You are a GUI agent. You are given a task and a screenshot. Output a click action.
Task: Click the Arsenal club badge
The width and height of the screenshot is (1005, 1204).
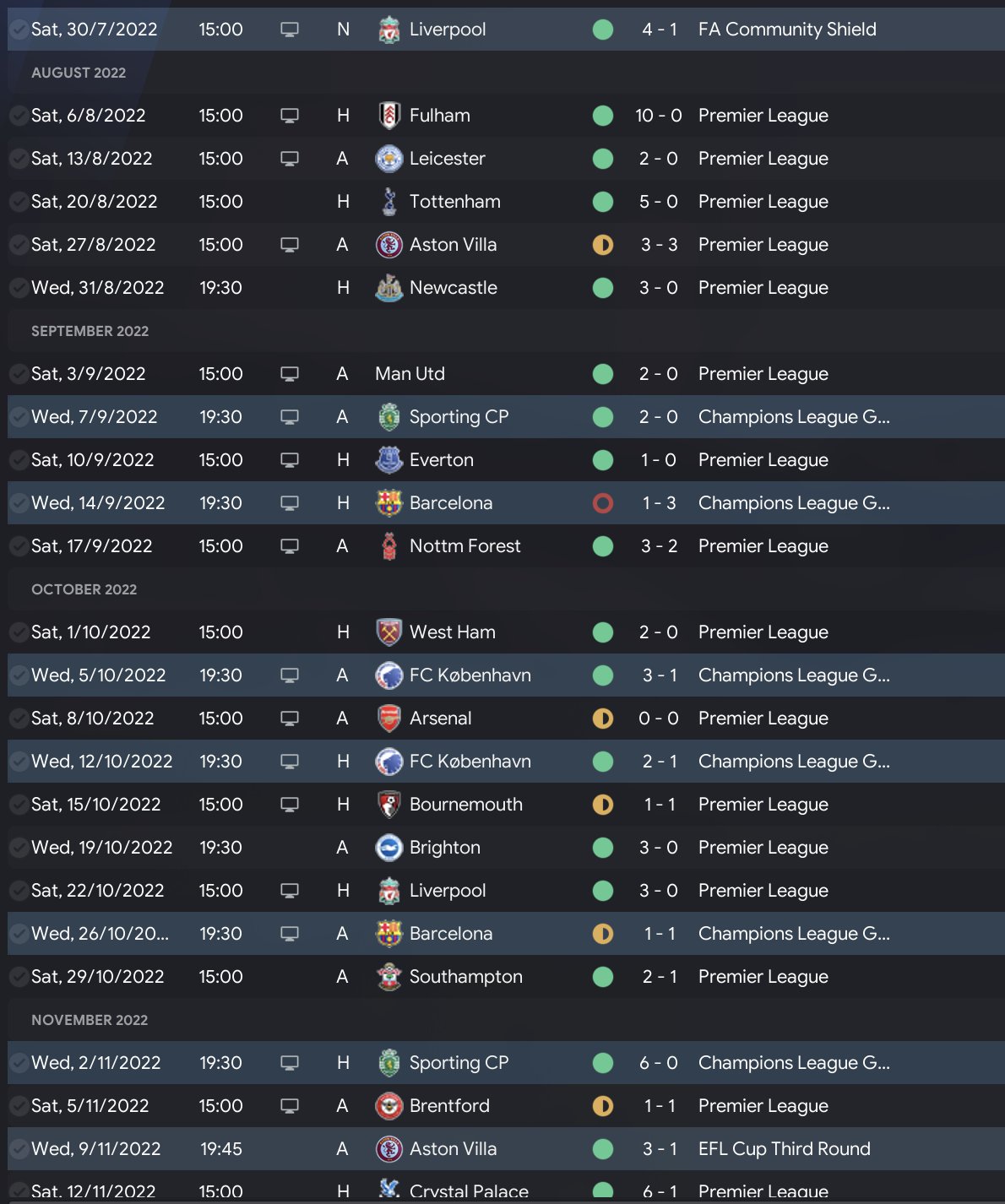(388, 719)
